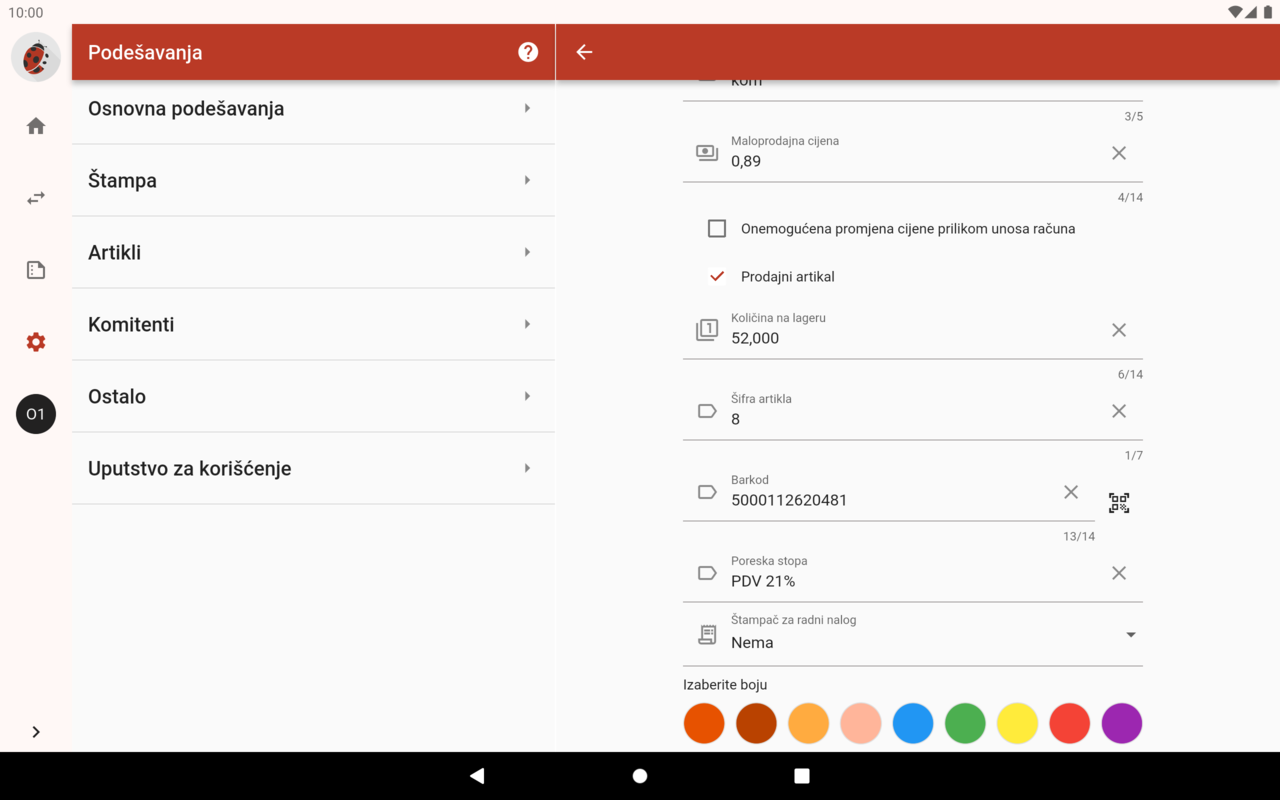The width and height of the screenshot is (1280, 800).
Task: Open the Artikli settings section
Action: (x=313, y=252)
